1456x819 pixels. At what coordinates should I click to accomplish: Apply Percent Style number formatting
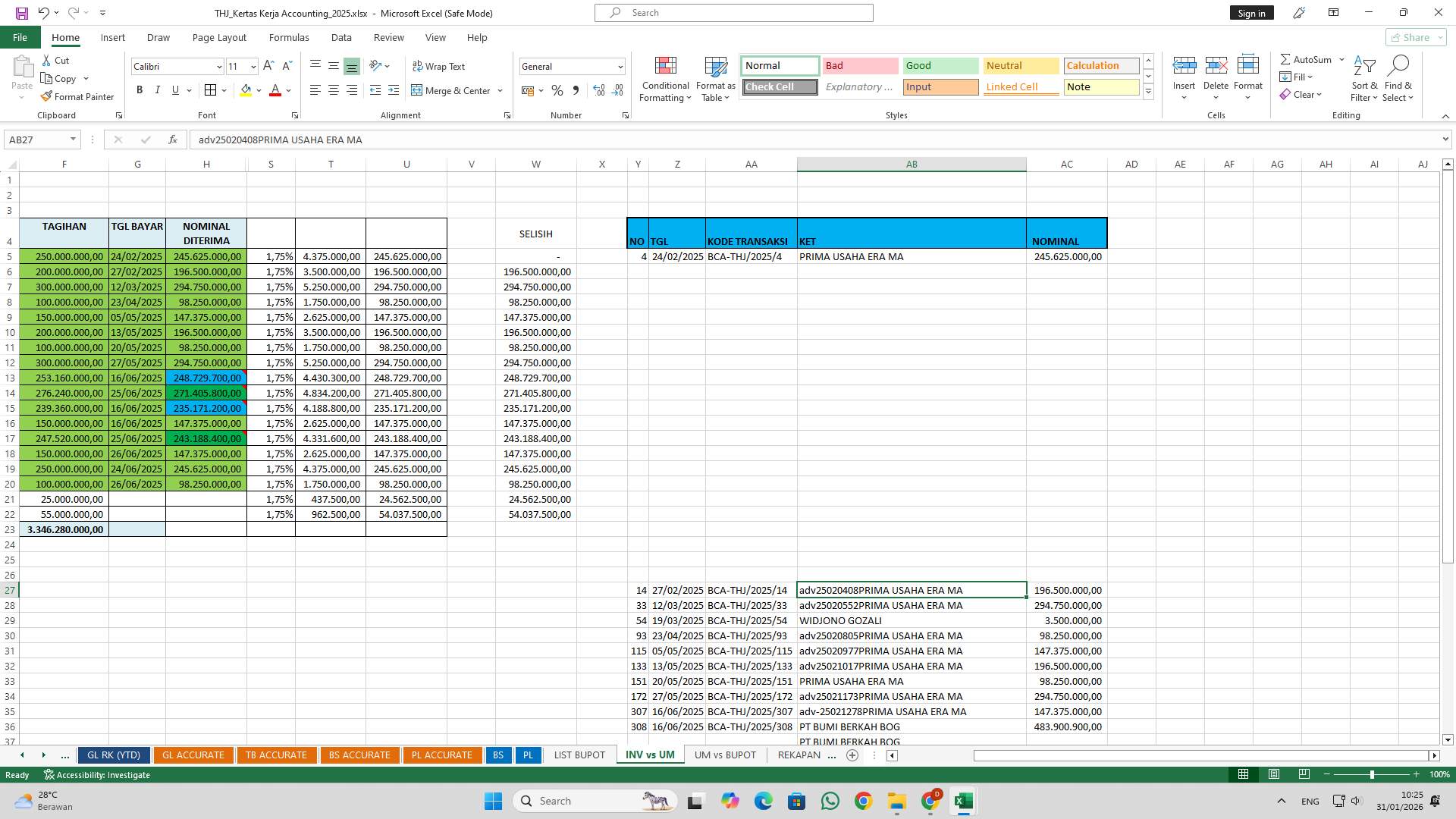coord(557,90)
